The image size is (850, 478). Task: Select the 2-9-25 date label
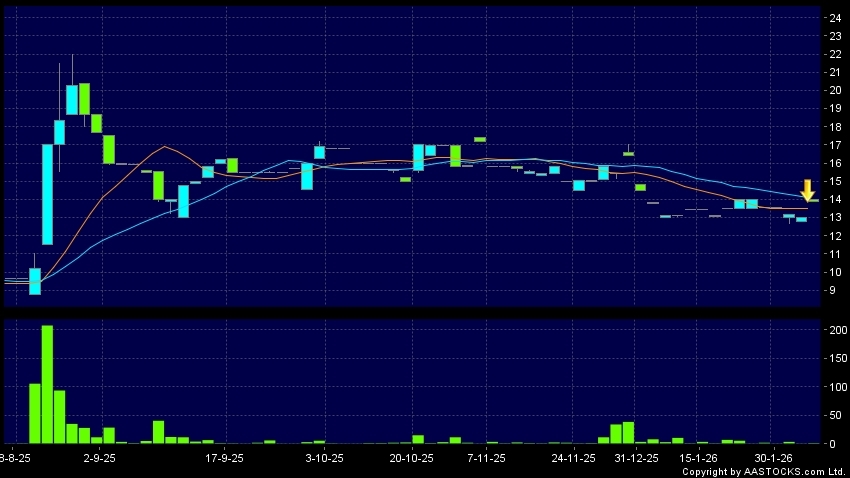pos(98,457)
